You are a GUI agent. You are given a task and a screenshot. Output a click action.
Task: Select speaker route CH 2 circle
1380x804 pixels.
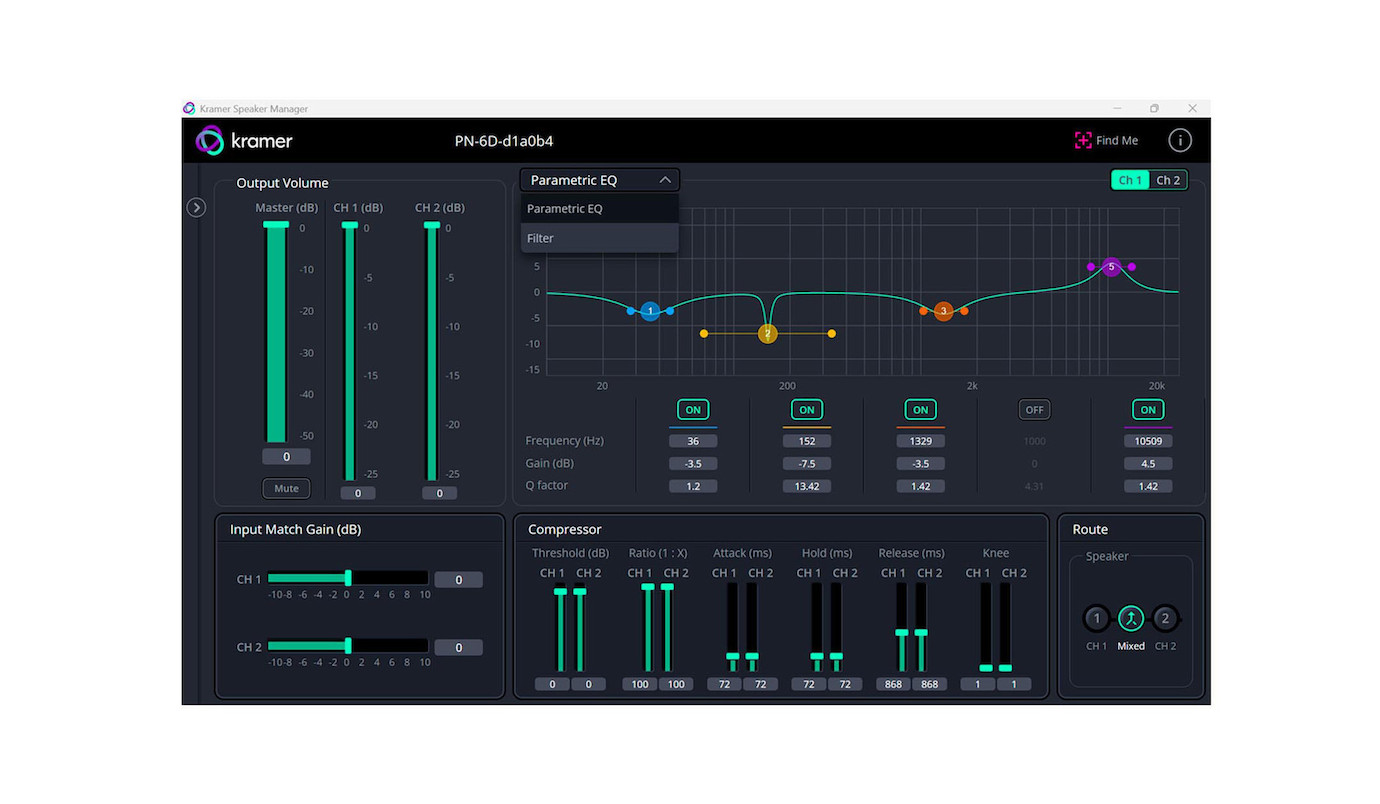(x=1164, y=619)
